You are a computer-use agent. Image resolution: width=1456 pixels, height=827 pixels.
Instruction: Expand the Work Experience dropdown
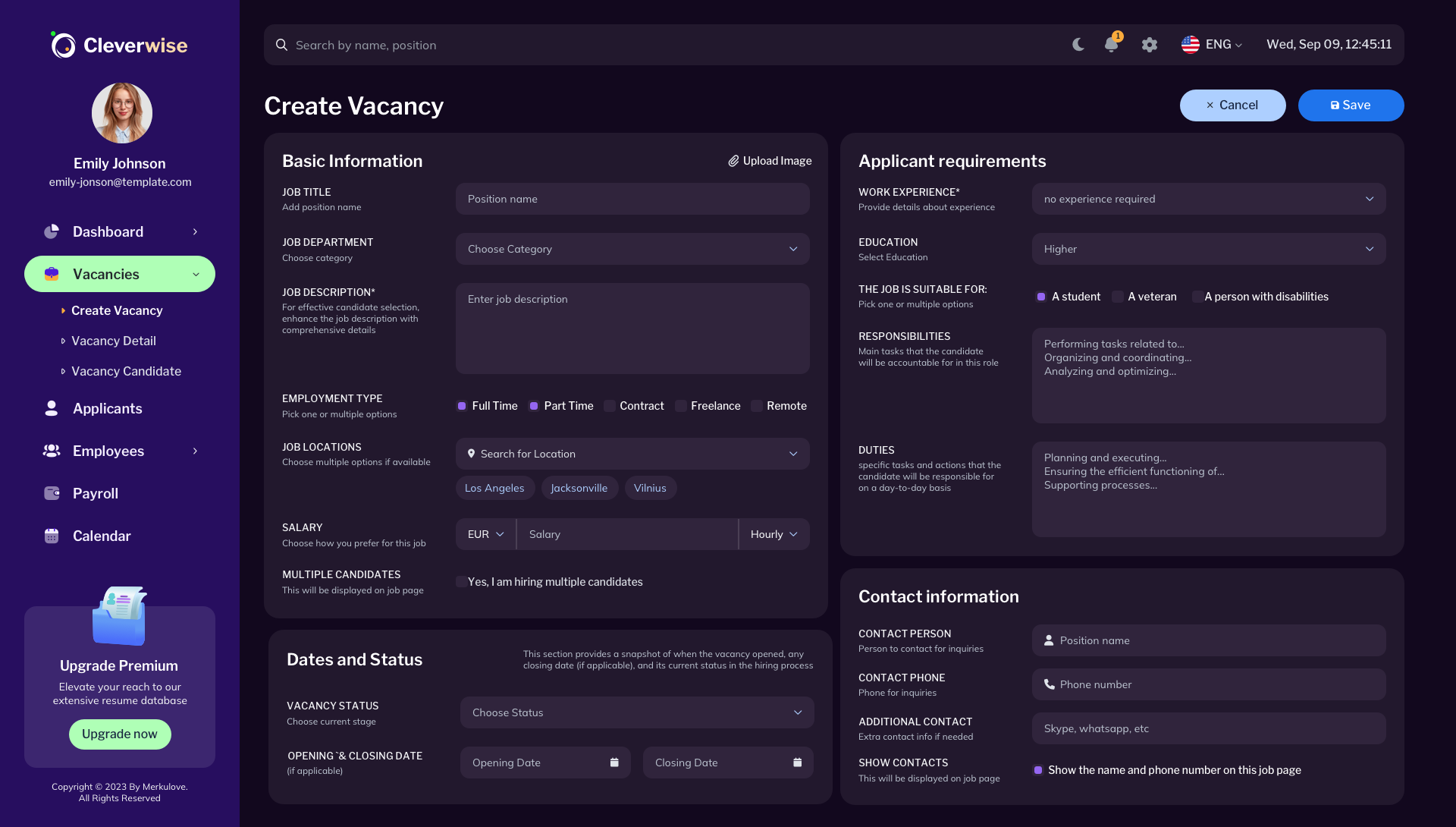click(1207, 199)
